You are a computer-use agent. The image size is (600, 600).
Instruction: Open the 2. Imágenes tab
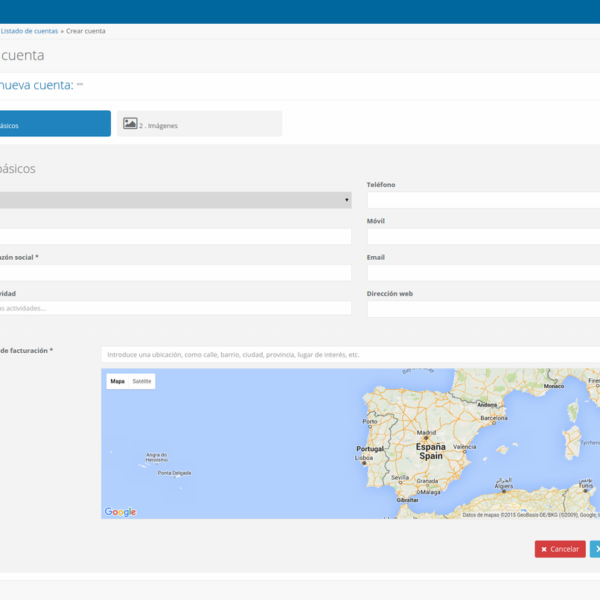coord(199,124)
